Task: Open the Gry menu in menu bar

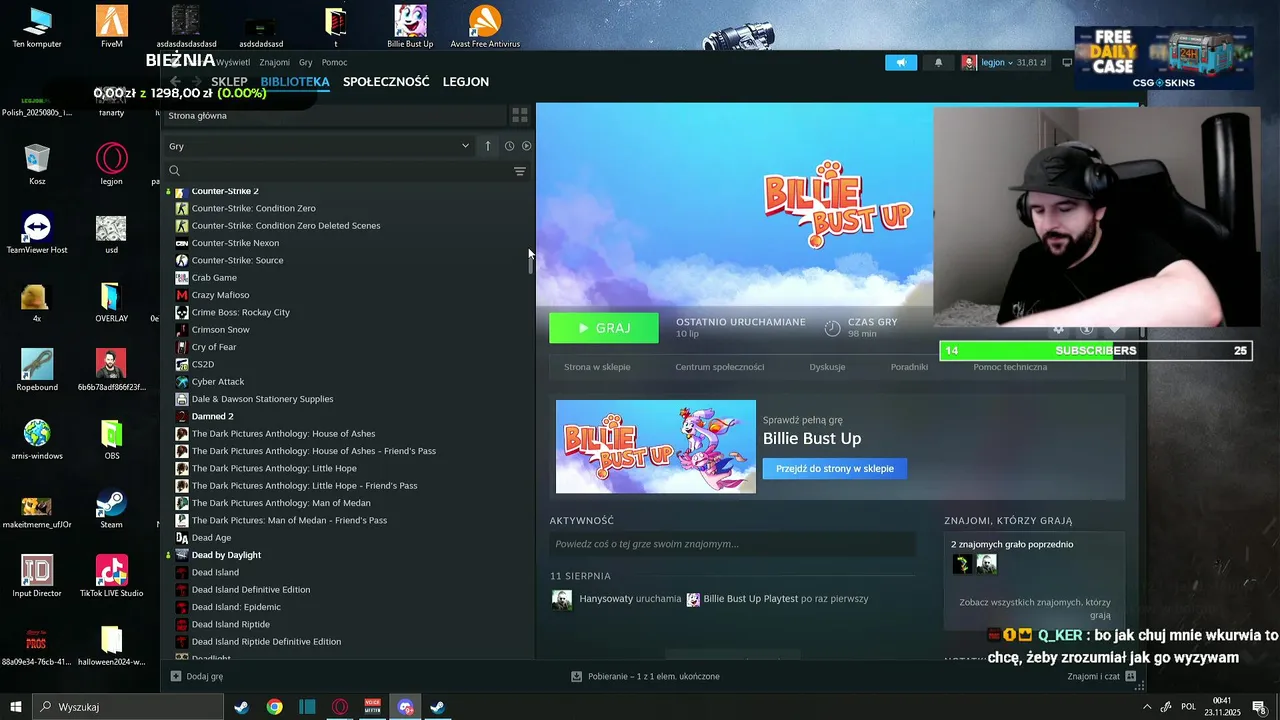Action: (306, 62)
